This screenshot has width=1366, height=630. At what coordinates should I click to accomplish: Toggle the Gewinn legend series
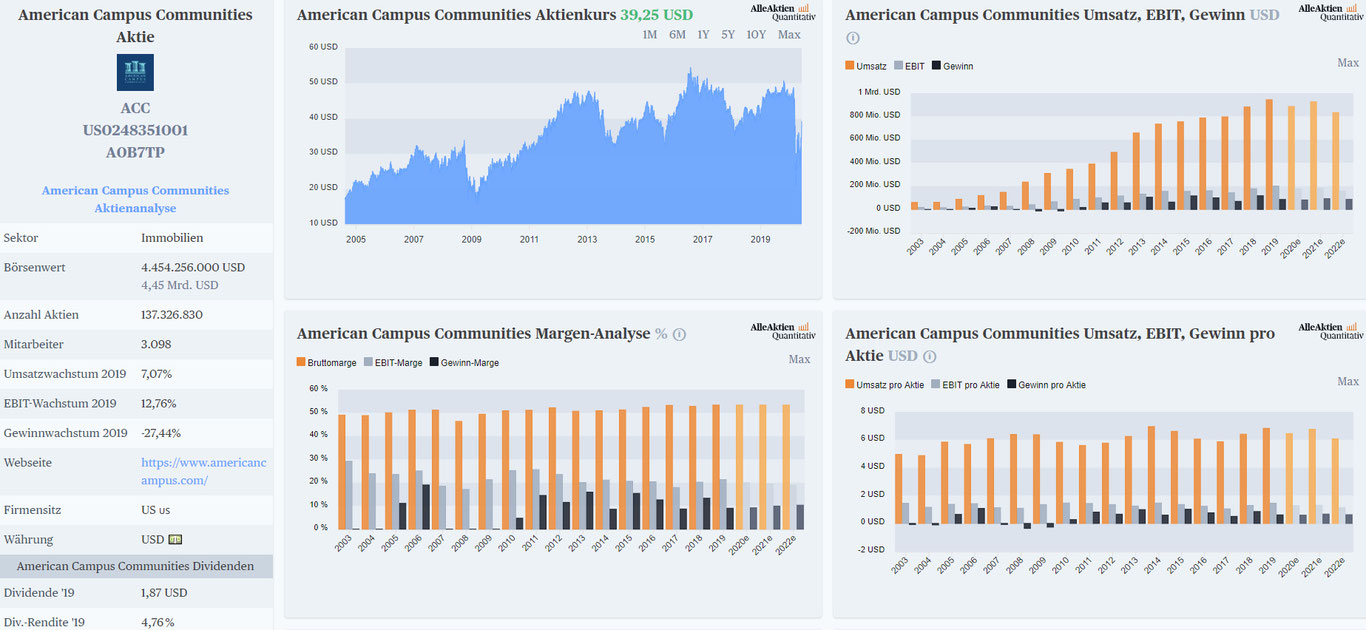tap(952, 66)
